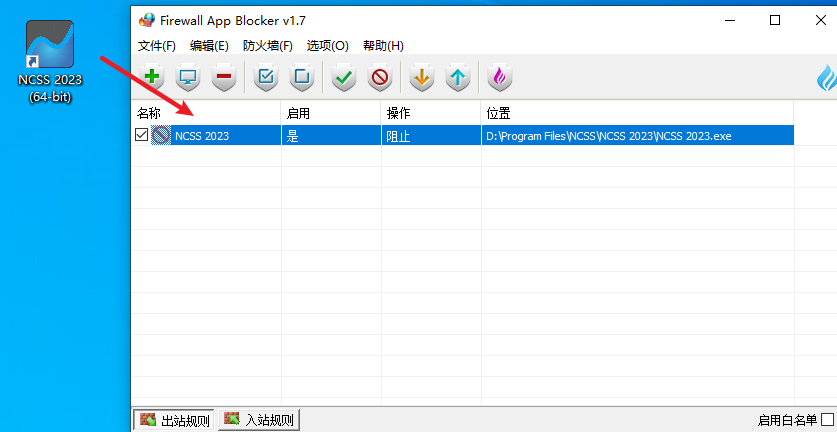This screenshot has height=432, width=837.
Task: Click the monitor Add process toolbar icon
Action: (187, 77)
